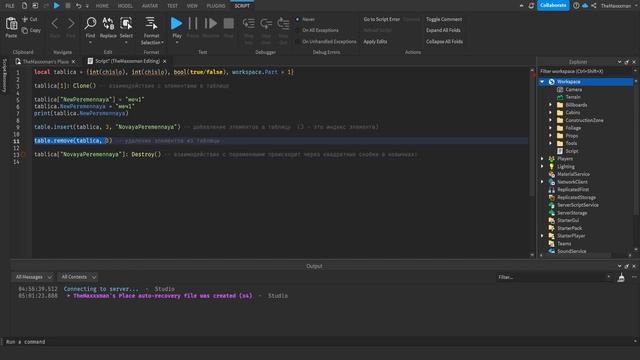Expand the Billboards folder
Image resolution: width=640 pixels, height=360 pixels.
[x=551, y=105]
